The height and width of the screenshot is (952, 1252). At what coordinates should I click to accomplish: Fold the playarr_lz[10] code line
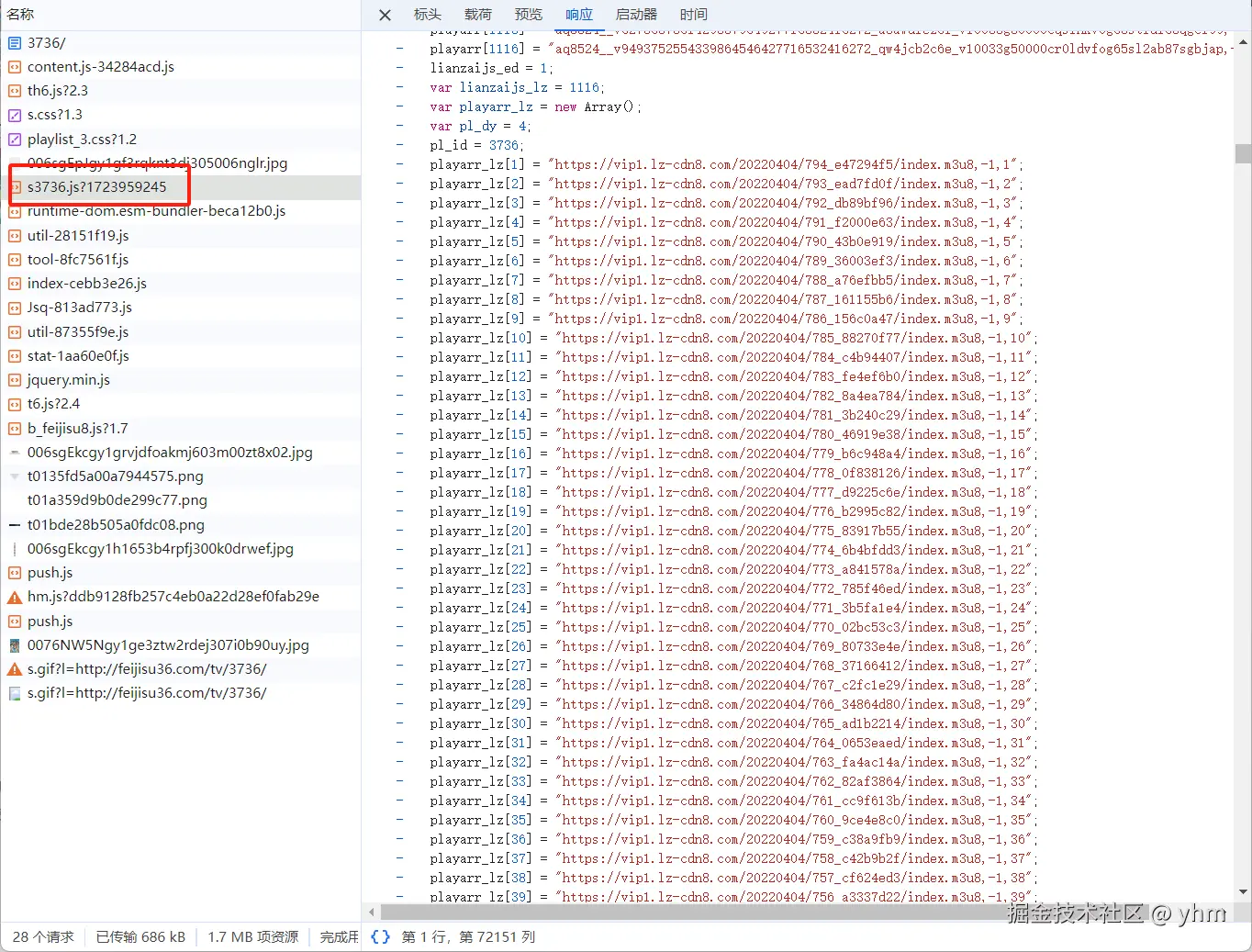pos(400,338)
